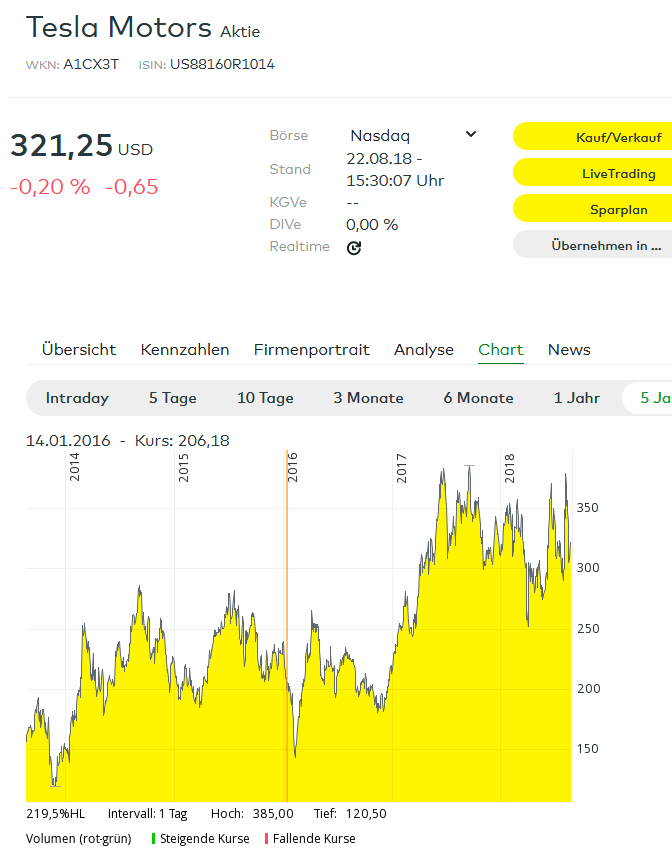Screen dimensions: 672x848
Task: Click the green Steigende Kurse legend swatch
Action: [x=153, y=839]
